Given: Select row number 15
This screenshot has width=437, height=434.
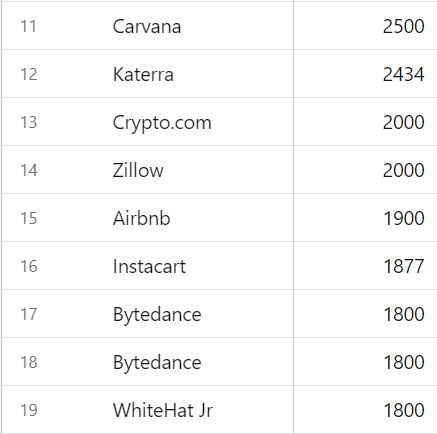Looking at the screenshot, I should point(28,218).
